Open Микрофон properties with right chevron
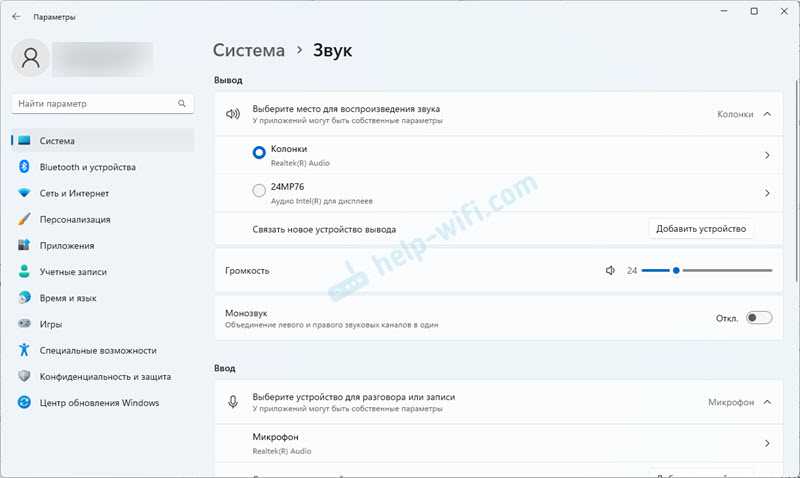The height and width of the screenshot is (478, 800). point(767,443)
